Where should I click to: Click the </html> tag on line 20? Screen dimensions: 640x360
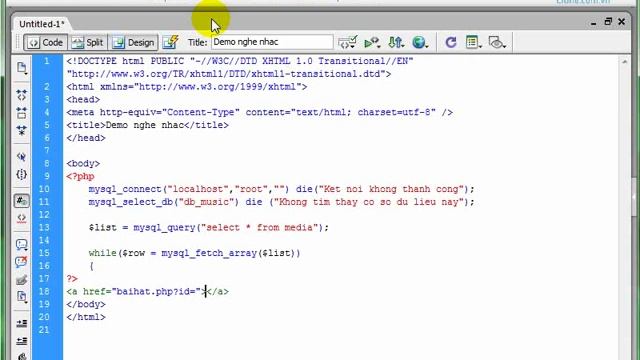click(86, 317)
